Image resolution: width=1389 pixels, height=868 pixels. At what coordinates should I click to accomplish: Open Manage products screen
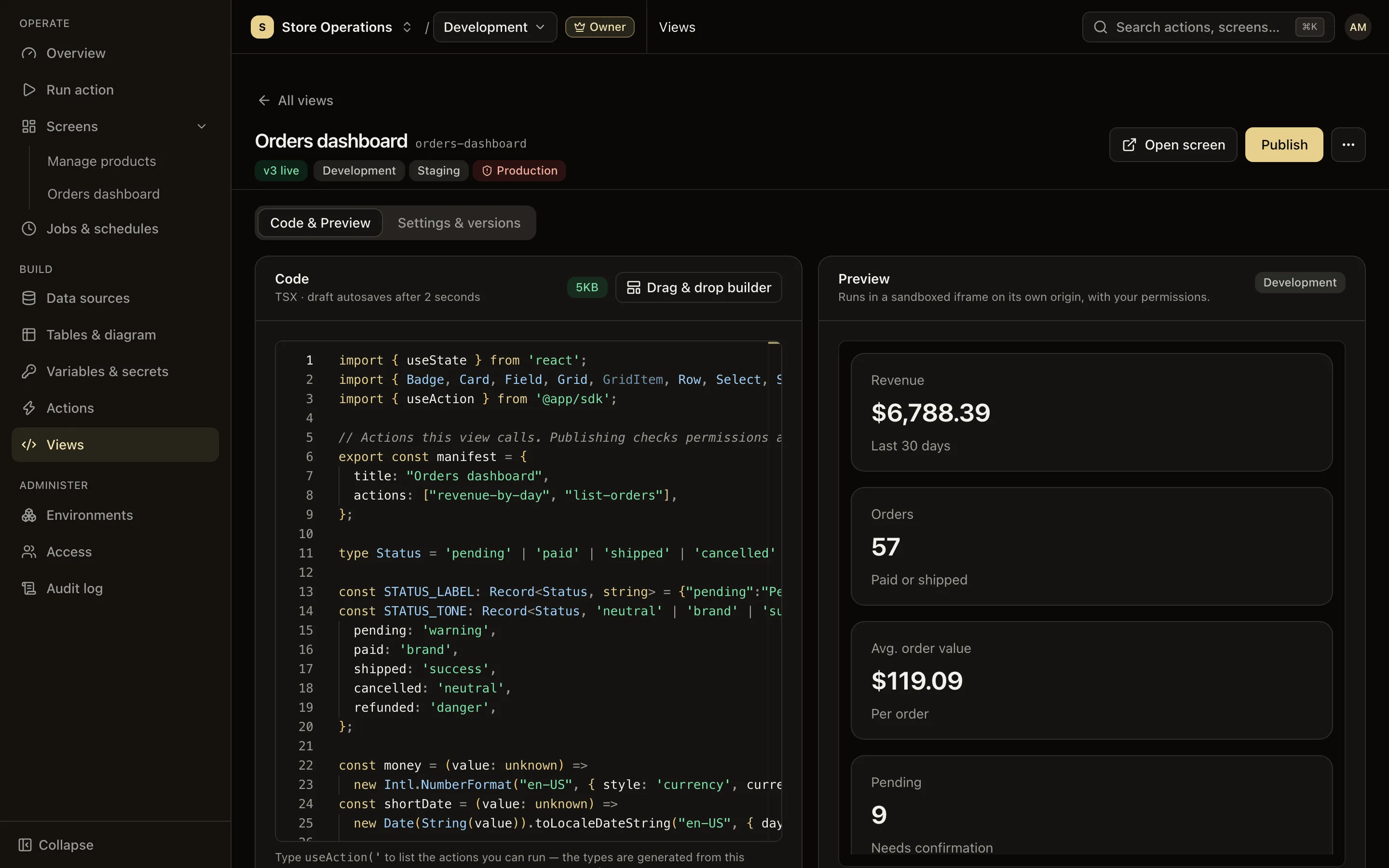(102, 162)
